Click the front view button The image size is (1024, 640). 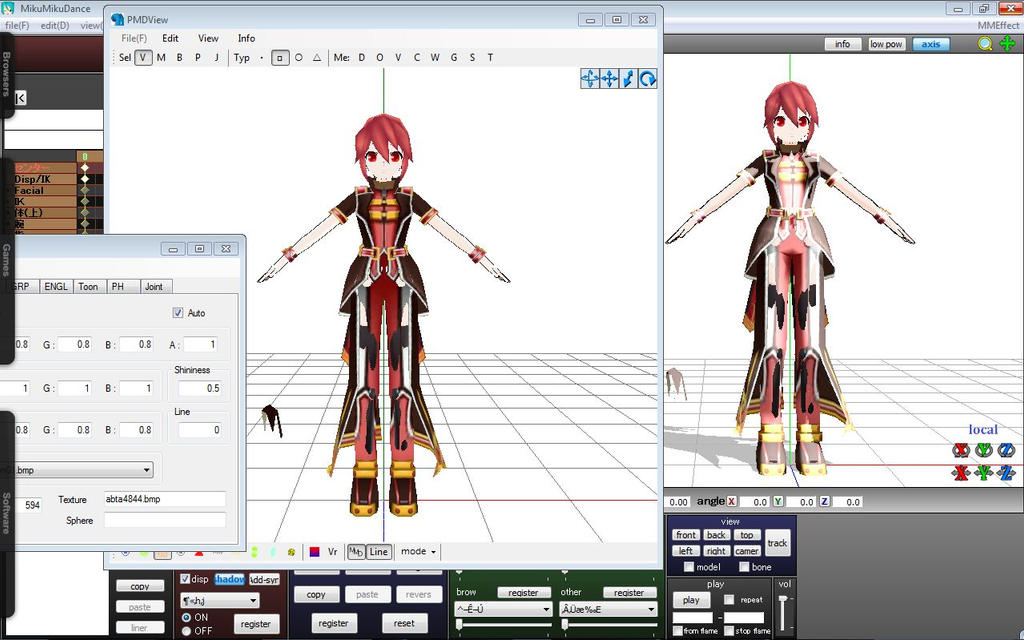pyautogui.click(x=686, y=535)
